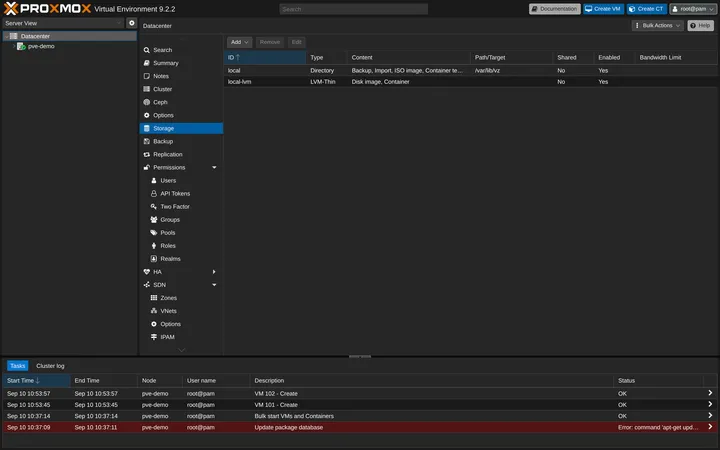The height and width of the screenshot is (450, 720).
Task: Select the Storage menu item
Action: [181, 128]
